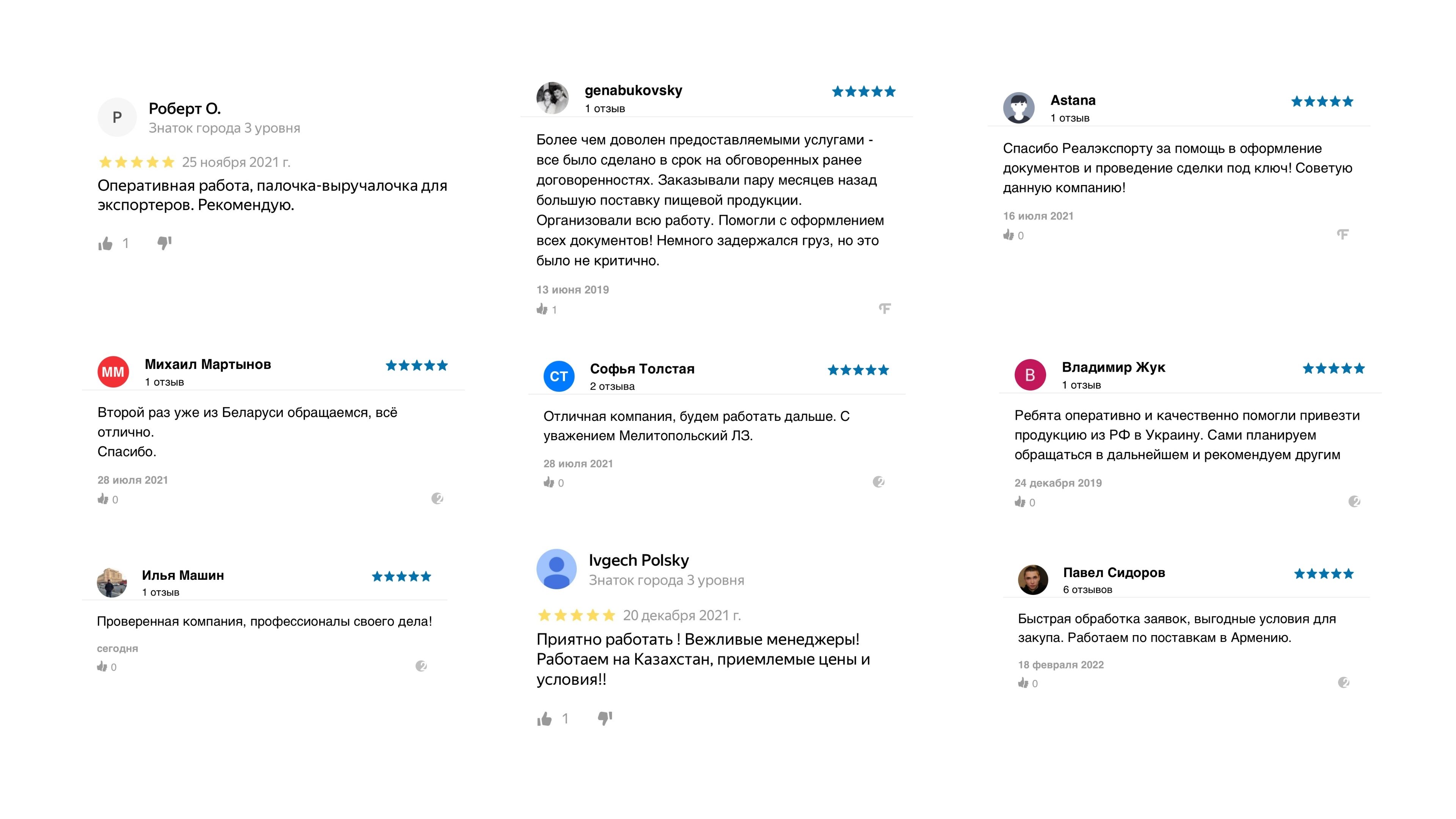Screen dimensions: 1456x819
Task: Click thumbs-up under genabukovsky's review
Action: click(542, 309)
